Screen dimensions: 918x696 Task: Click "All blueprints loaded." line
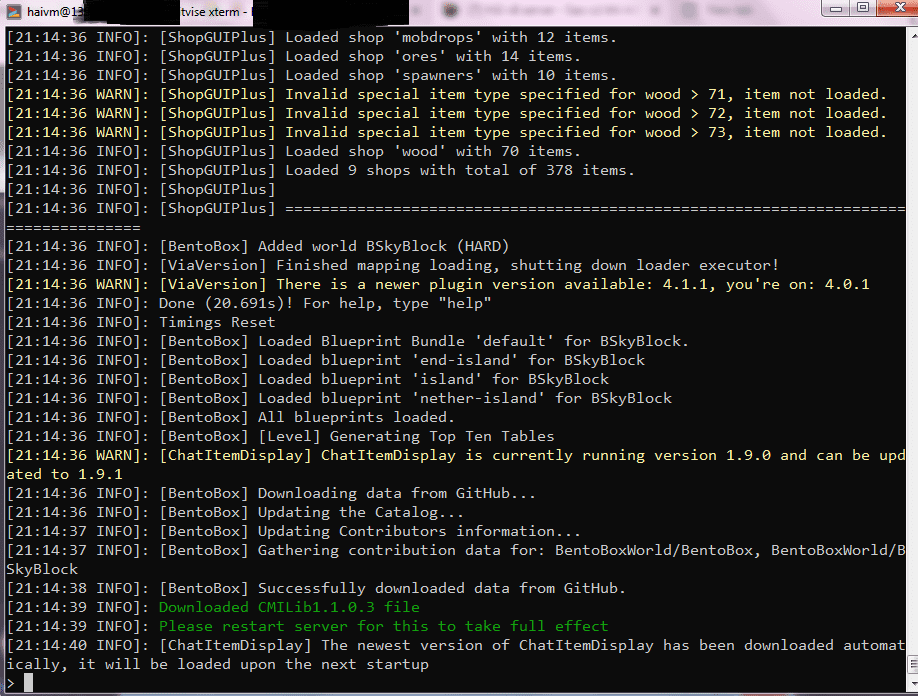click(x=231, y=417)
